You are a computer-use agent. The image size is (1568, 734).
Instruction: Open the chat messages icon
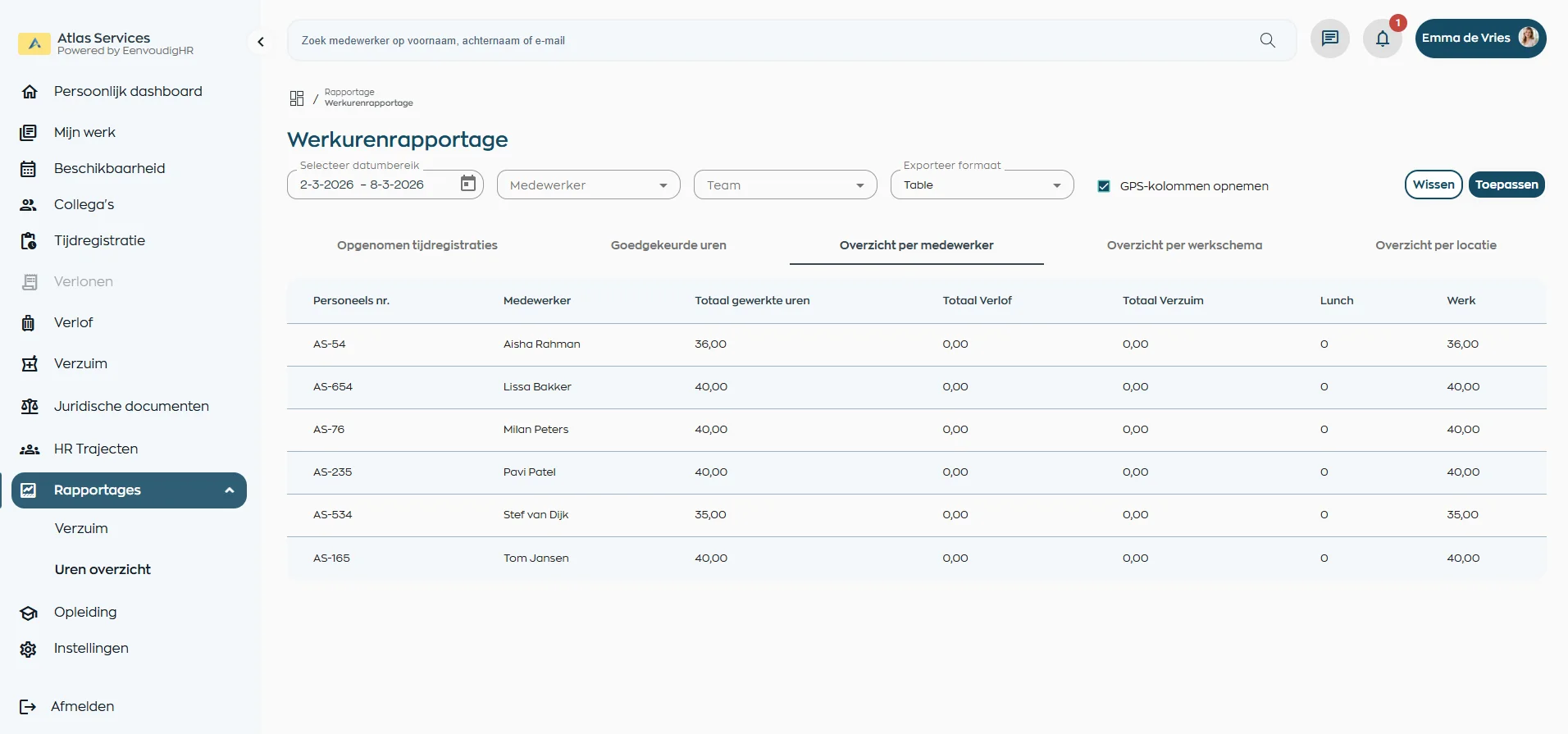[1329, 39]
